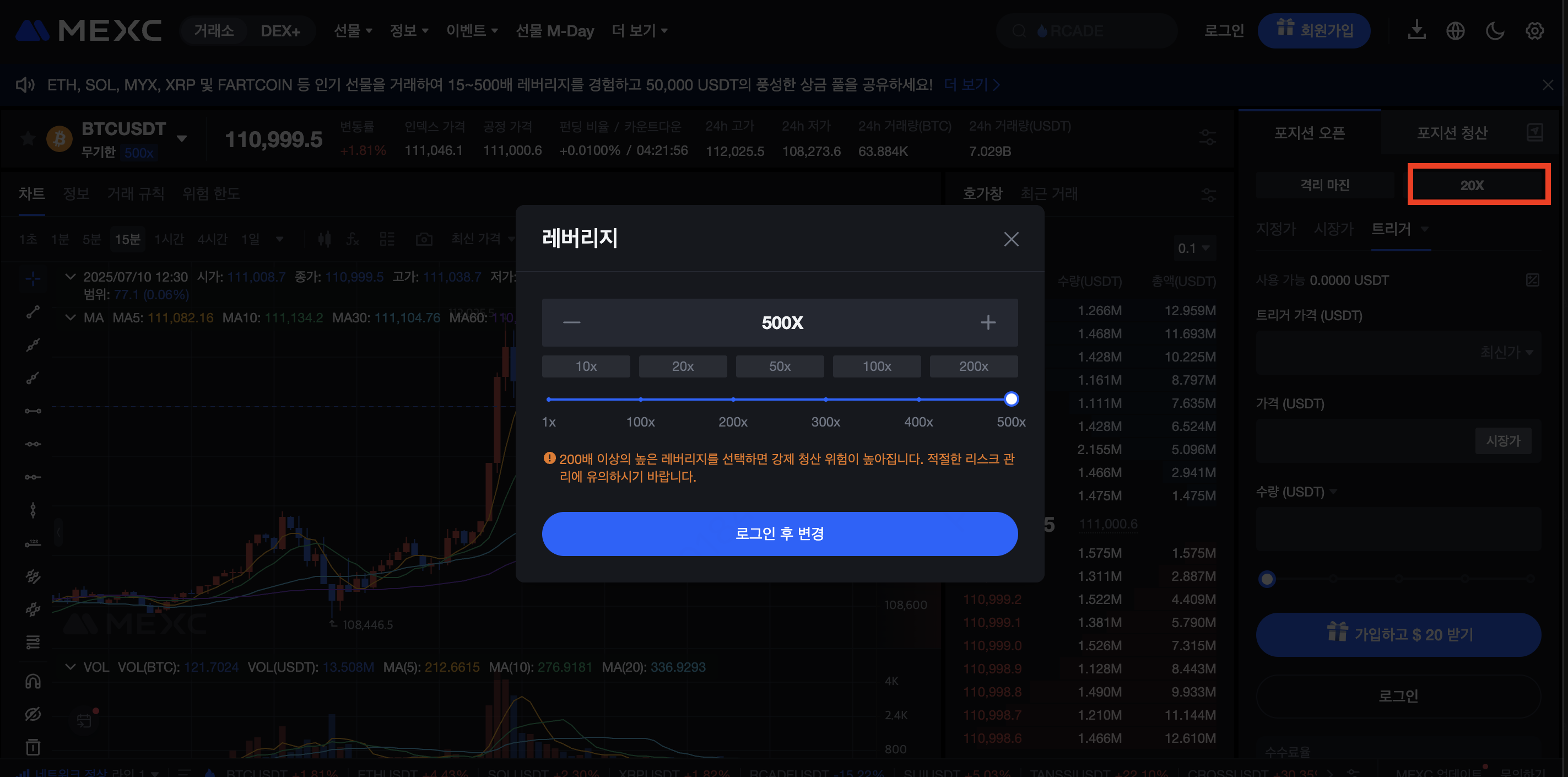Switch to the 거래소 tab
This screenshot has height=777, width=1568.
pos(214,30)
